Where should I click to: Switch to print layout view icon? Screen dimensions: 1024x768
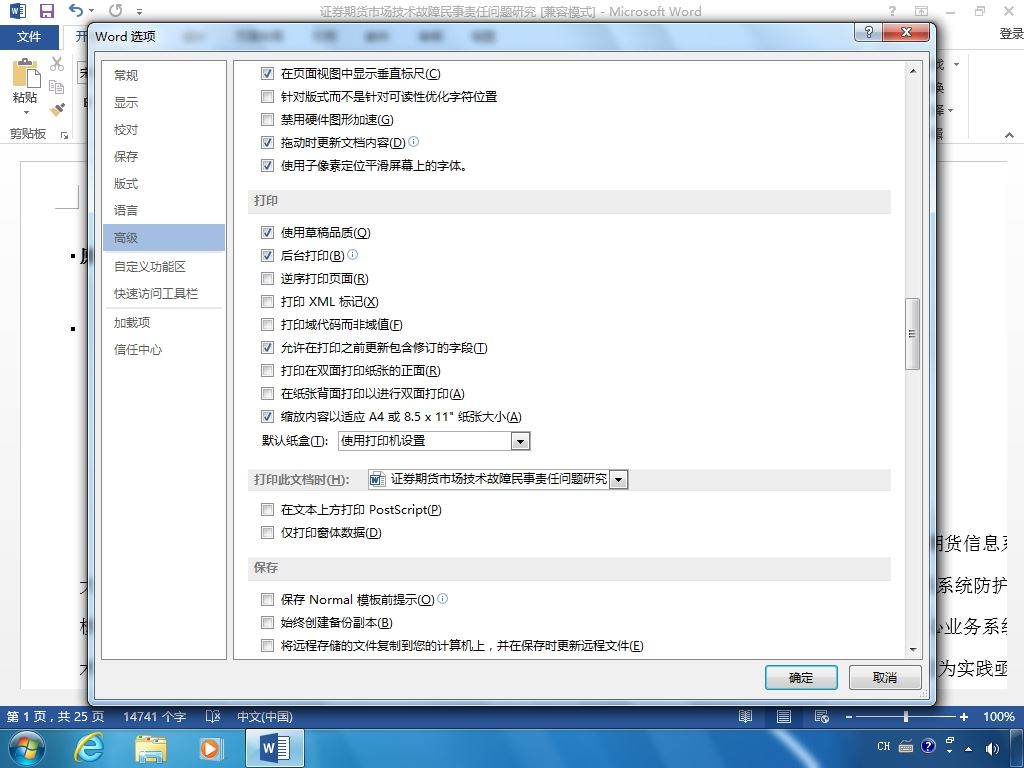[784, 716]
